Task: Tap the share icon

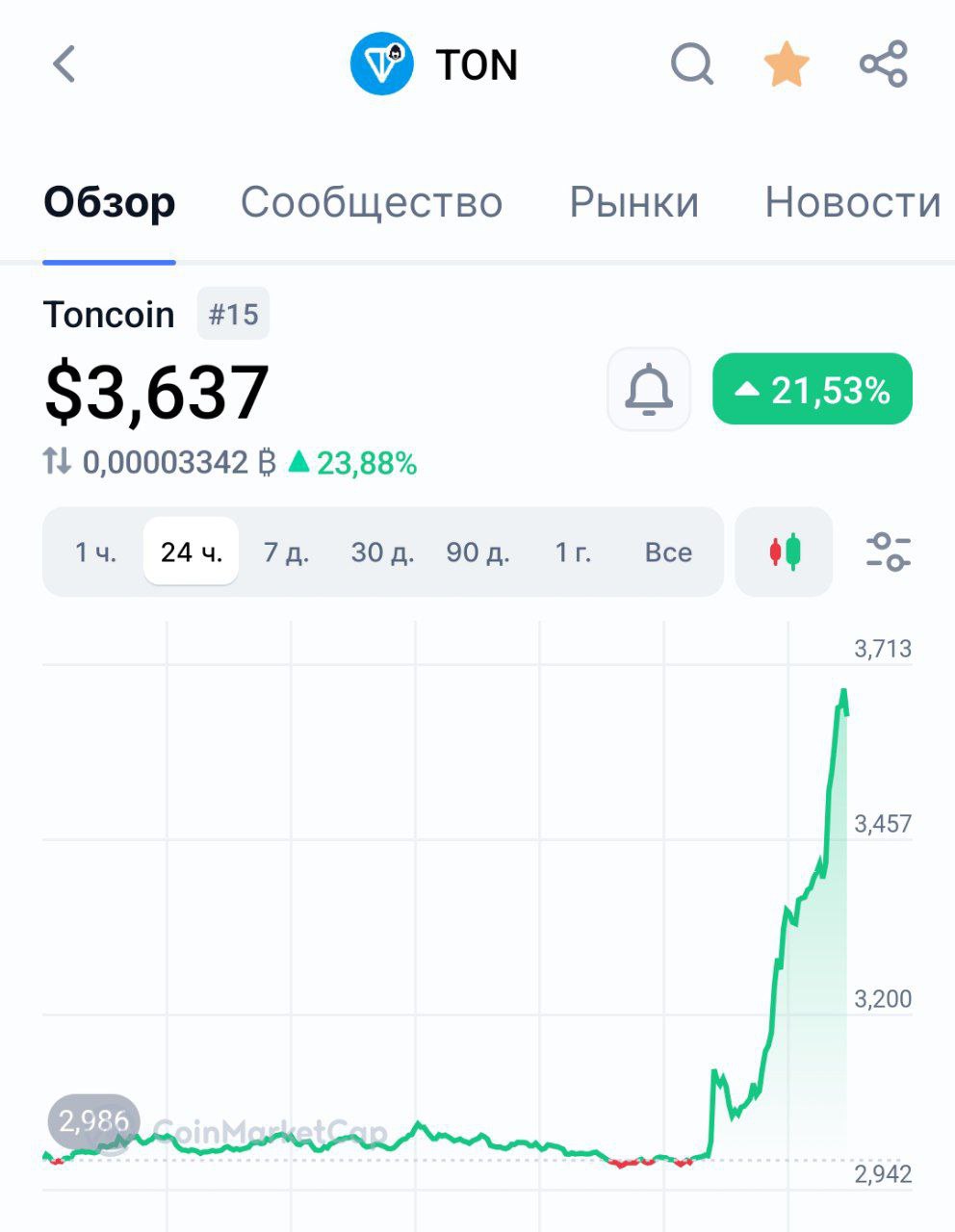Action: coord(884,64)
